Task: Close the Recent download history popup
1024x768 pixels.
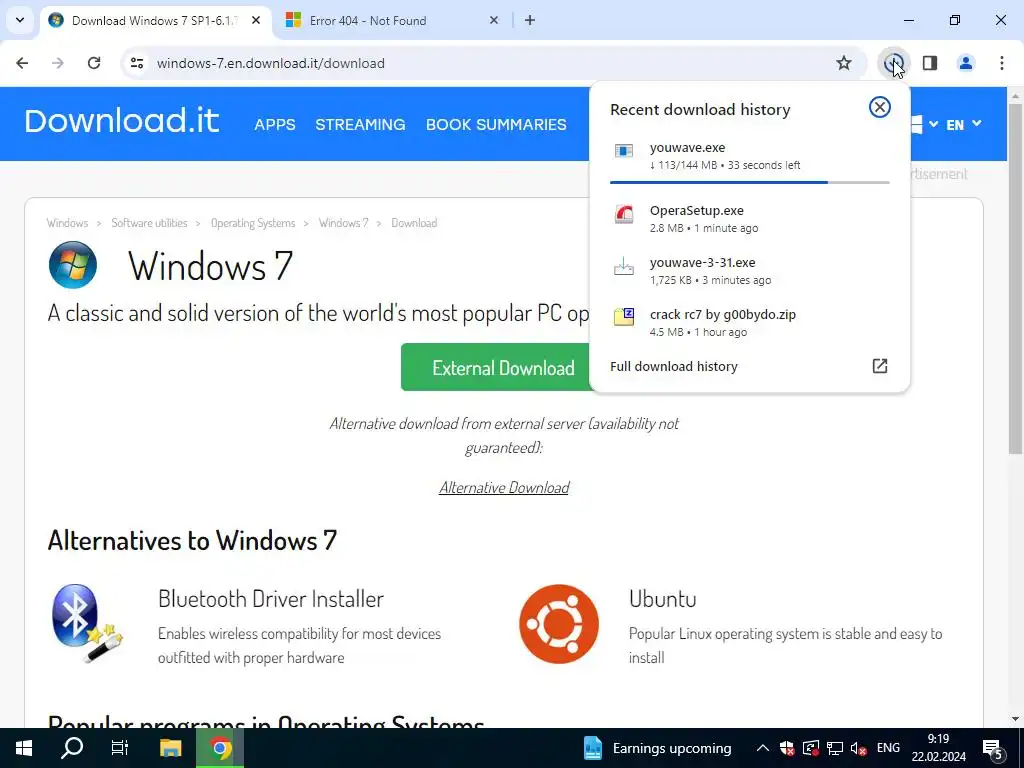Action: tap(880, 107)
